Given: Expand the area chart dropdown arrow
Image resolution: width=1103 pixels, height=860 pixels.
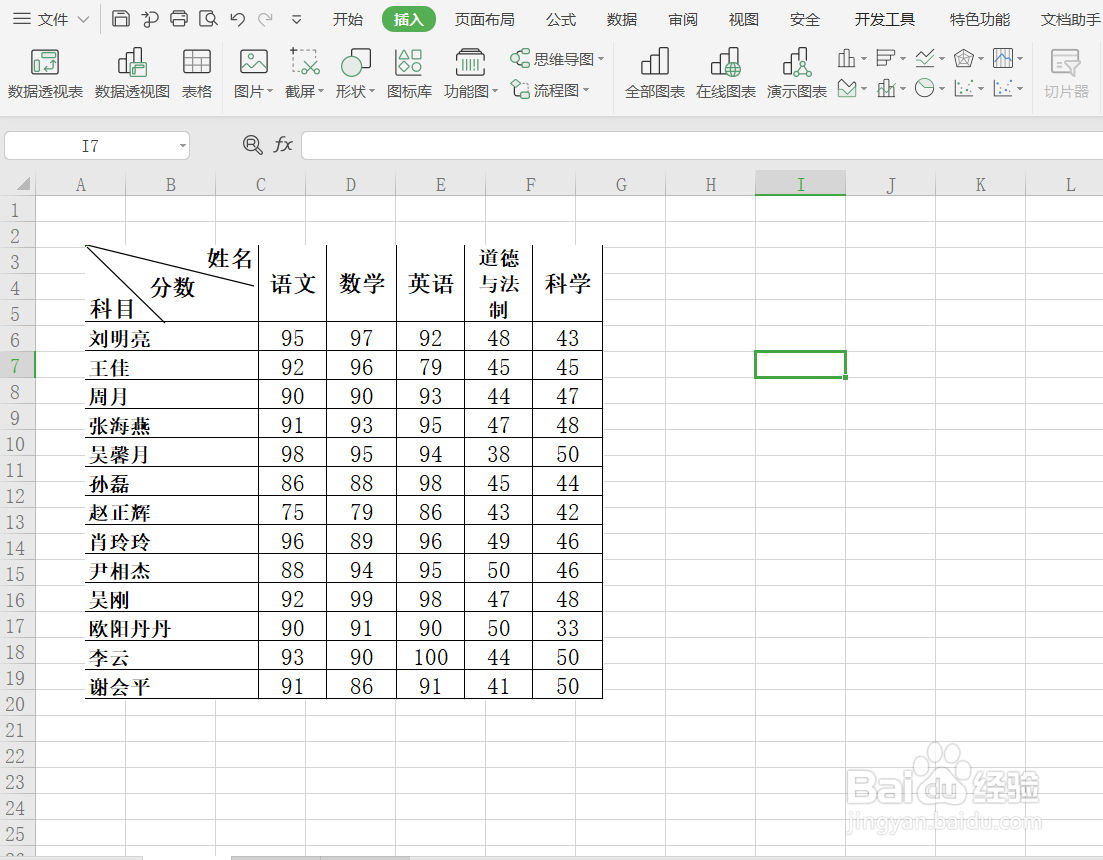Looking at the screenshot, I should coord(864,89).
